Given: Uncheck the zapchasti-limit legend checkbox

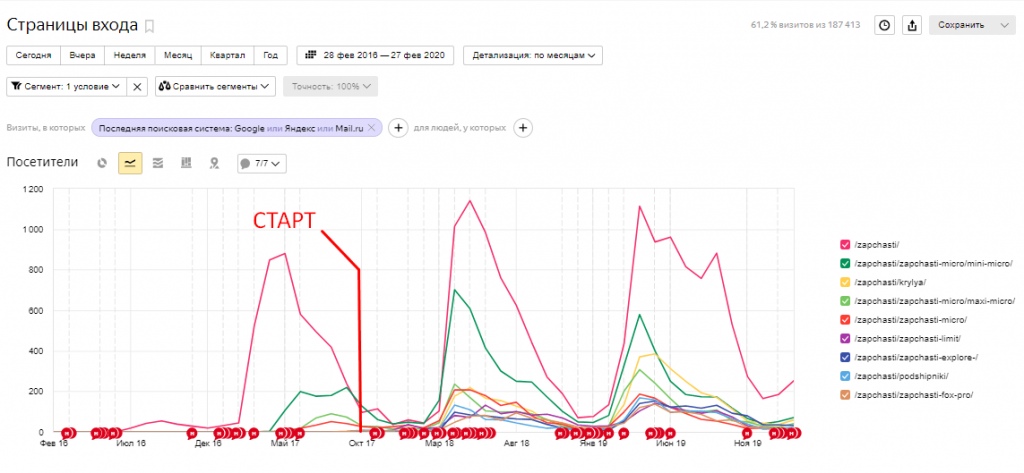Looking at the screenshot, I should [x=844, y=338].
